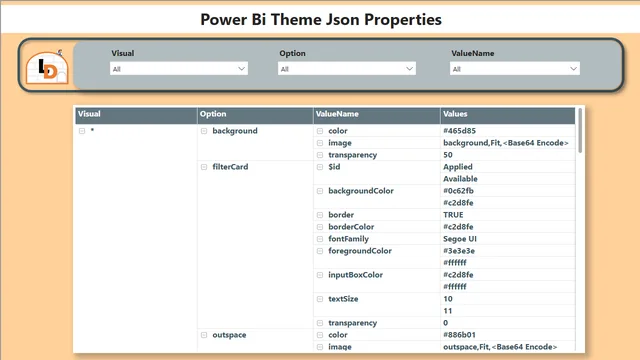The image size is (640, 360).
Task: Collapse the transparency row under background
Action: coord(320,155)
